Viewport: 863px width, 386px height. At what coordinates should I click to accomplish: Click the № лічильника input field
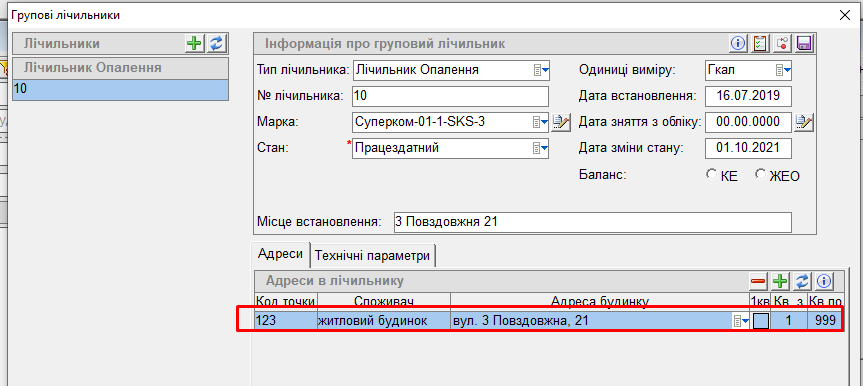pyautogui.click(x=450, y=96)
